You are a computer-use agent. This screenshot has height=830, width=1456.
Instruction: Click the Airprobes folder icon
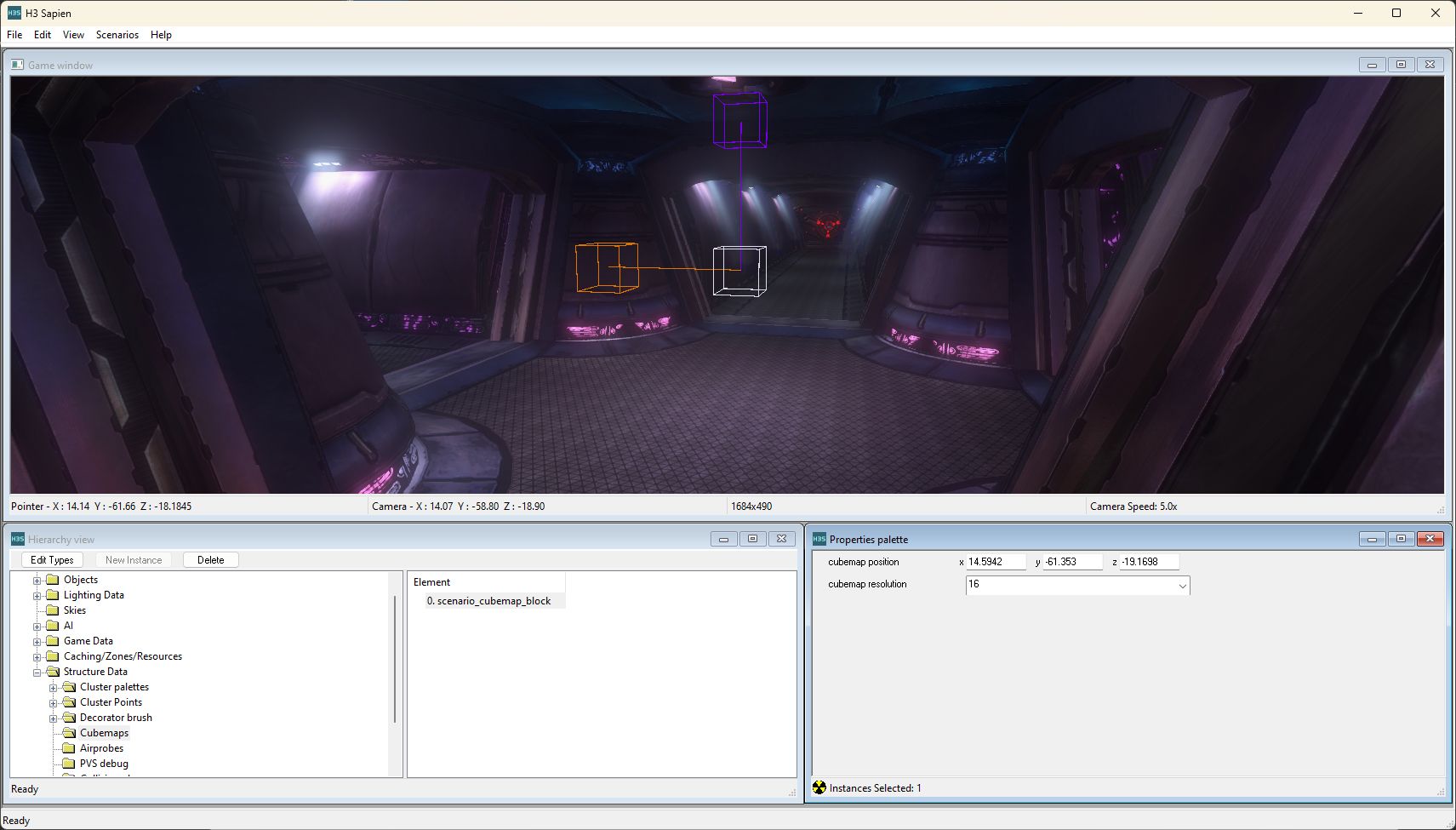[x=69, y=748]
